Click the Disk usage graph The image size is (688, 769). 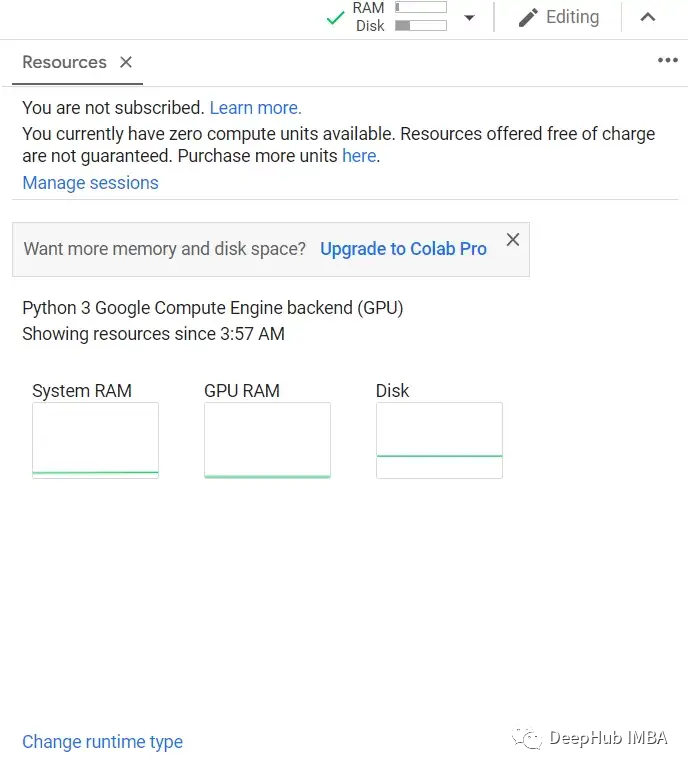pyautogui.click(x=439, y=440)
